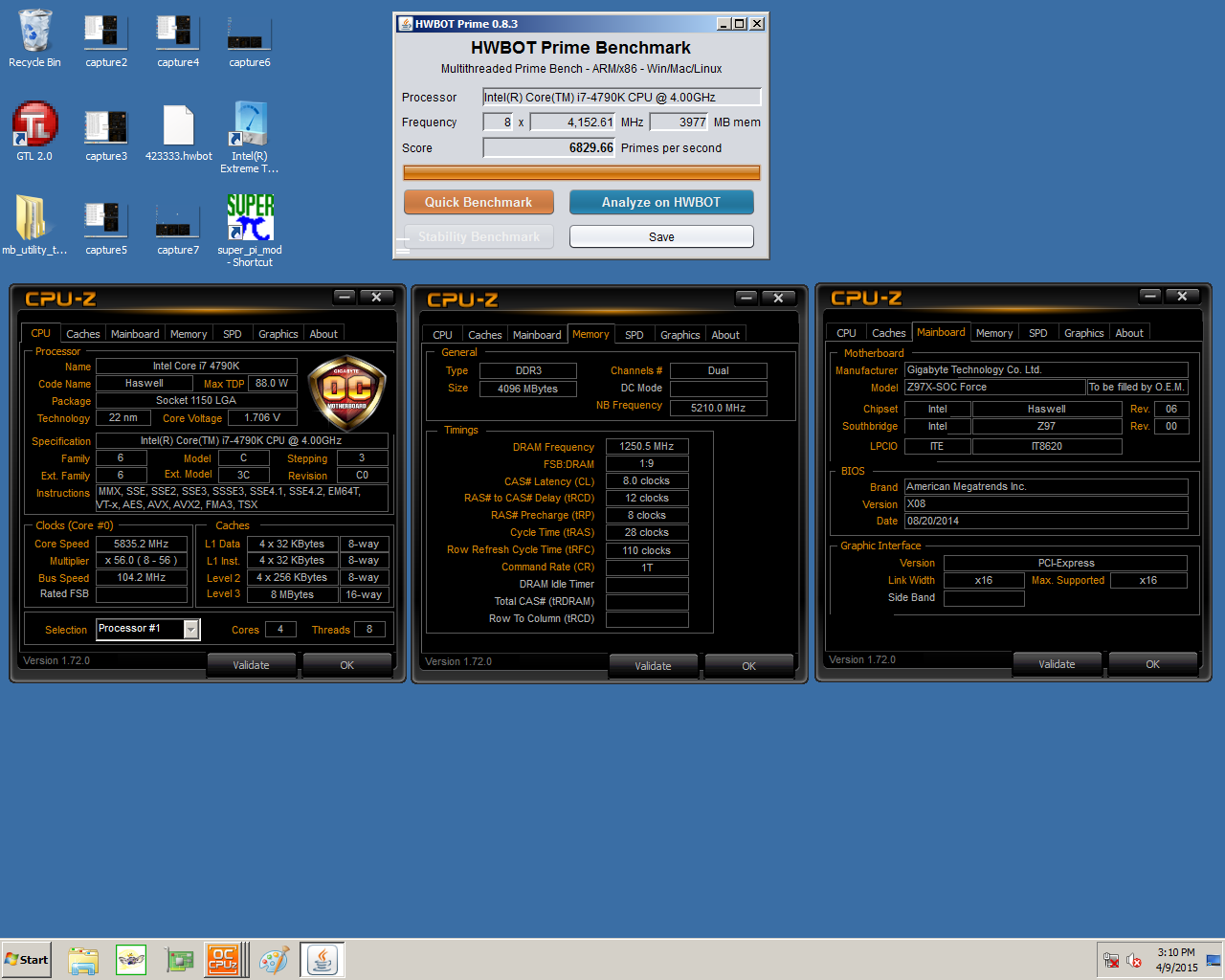Image resolution: width=1225 pixels, height=980 pixels.
Task: Open About tab in right CPU-Z window
Action: click(x=1129, y=333)
